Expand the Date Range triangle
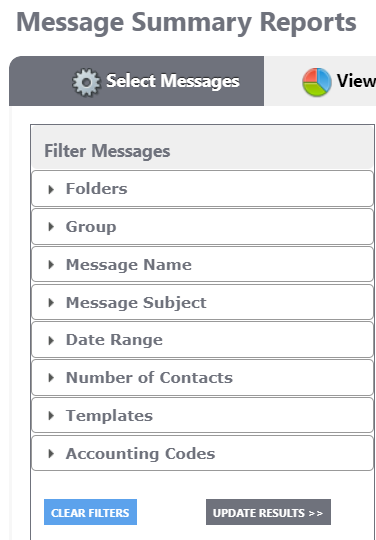 point(51,340)
